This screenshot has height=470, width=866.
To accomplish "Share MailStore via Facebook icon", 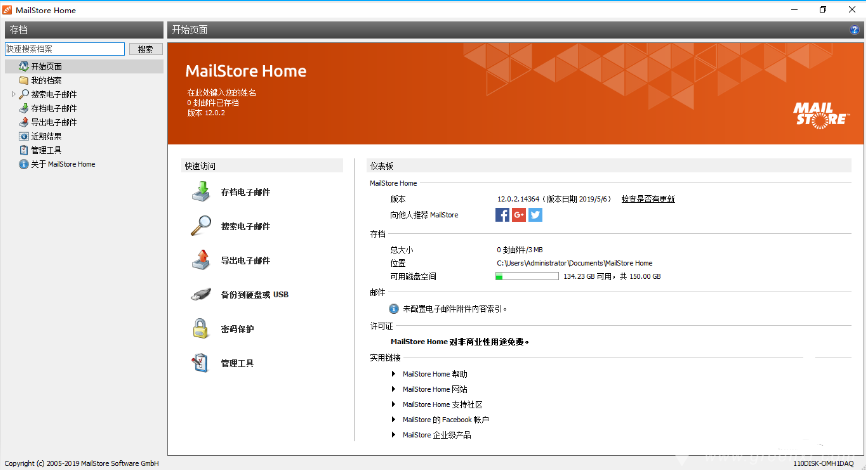I will (502, 215).
